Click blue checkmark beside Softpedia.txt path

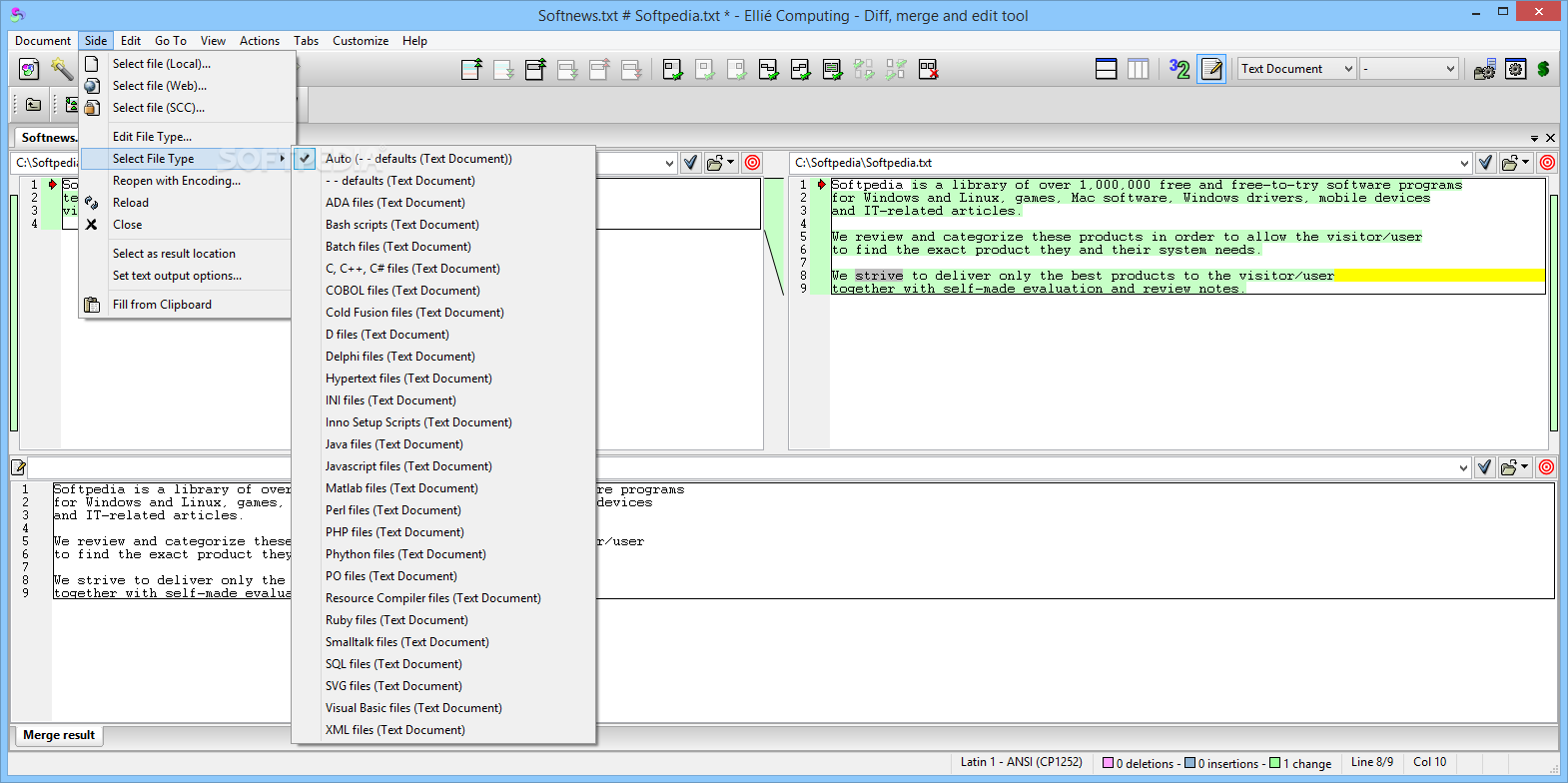click(x=1485, y=163)
